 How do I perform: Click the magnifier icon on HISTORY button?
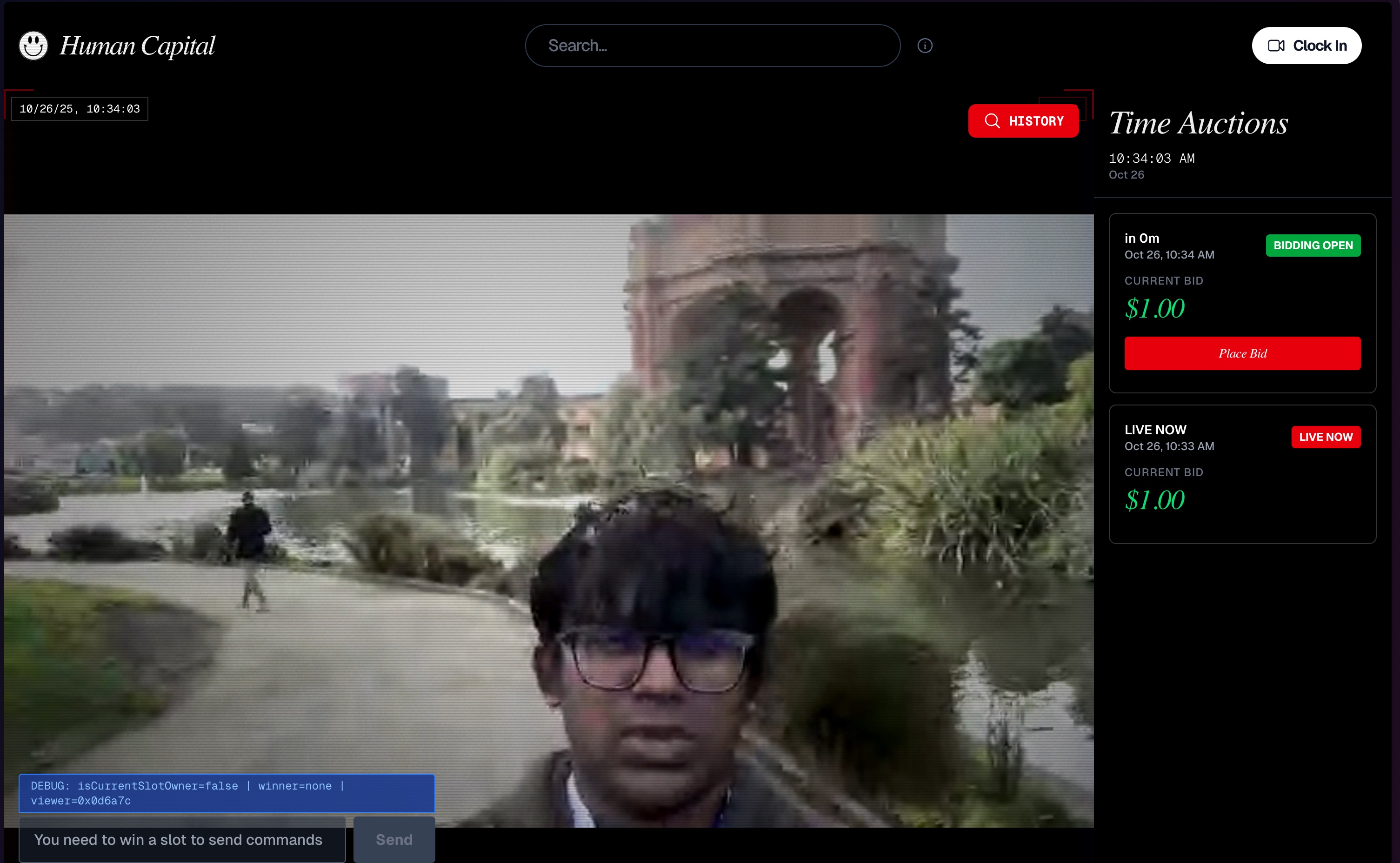coord(992,121)
